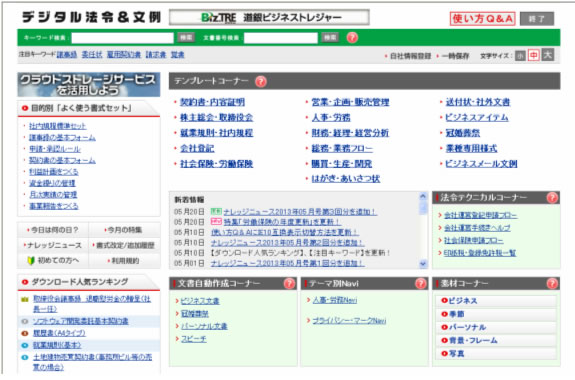
Task: Click the search button next to keyword field
Action: pyautogui.click(x=186, y=37)
